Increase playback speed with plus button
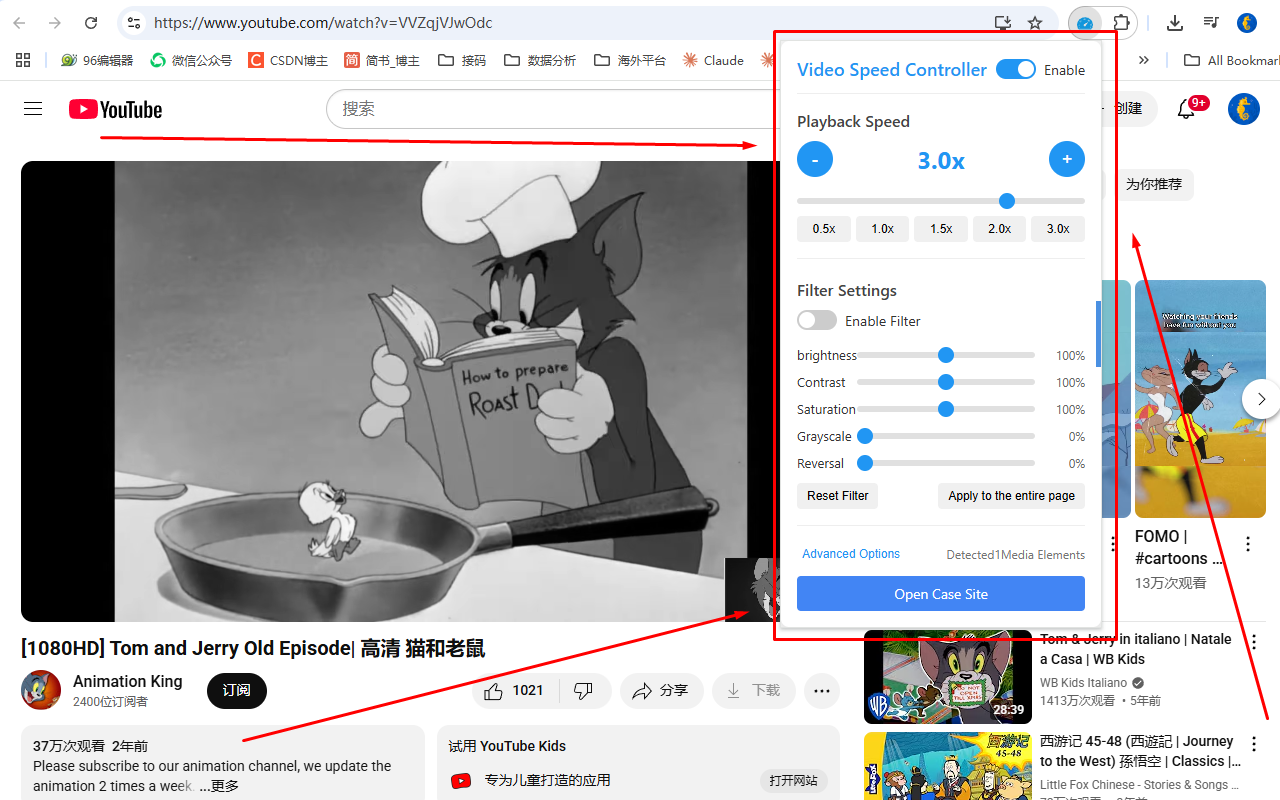This screenshot has height=800, width=1280. tap(1067, 159)
